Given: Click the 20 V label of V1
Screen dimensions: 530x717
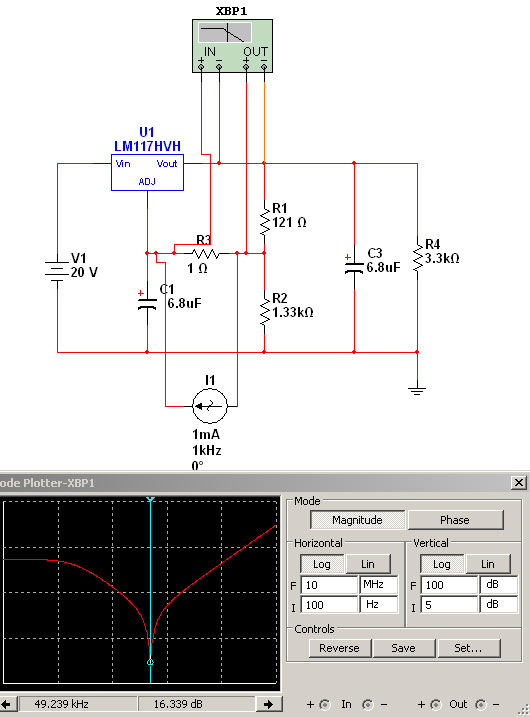Looking at the screenshot, I should click(x=84, y=272).
